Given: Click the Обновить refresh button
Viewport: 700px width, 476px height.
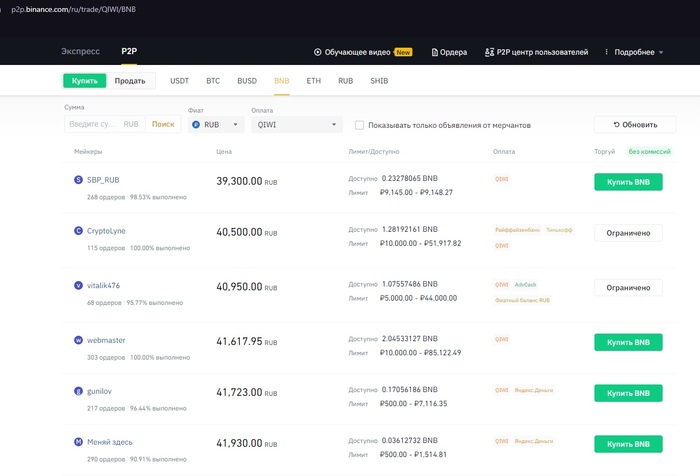Looking at the screenshot, I should tap(635, 125).
